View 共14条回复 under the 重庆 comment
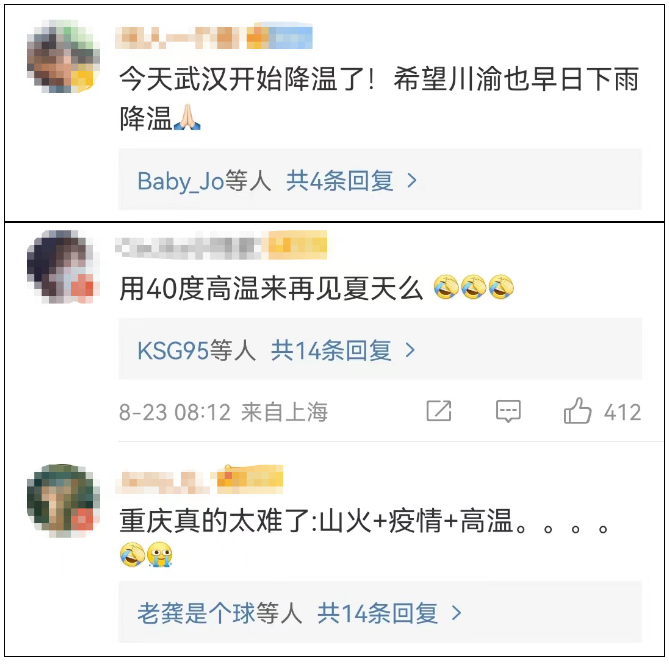Viewport: 669px width, 664px height. point(378,613)
